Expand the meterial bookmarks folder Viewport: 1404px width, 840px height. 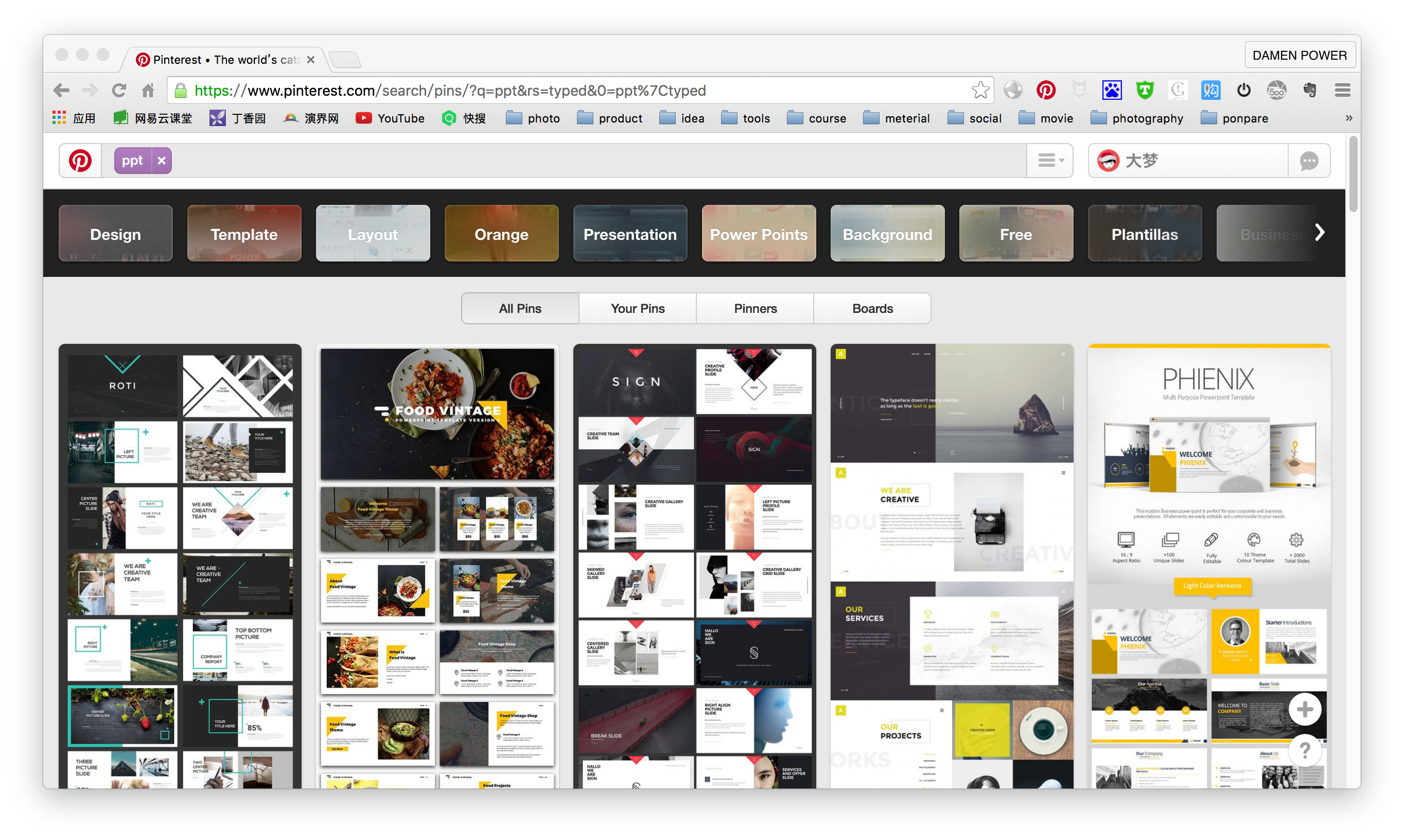click(x=897, y=118)
